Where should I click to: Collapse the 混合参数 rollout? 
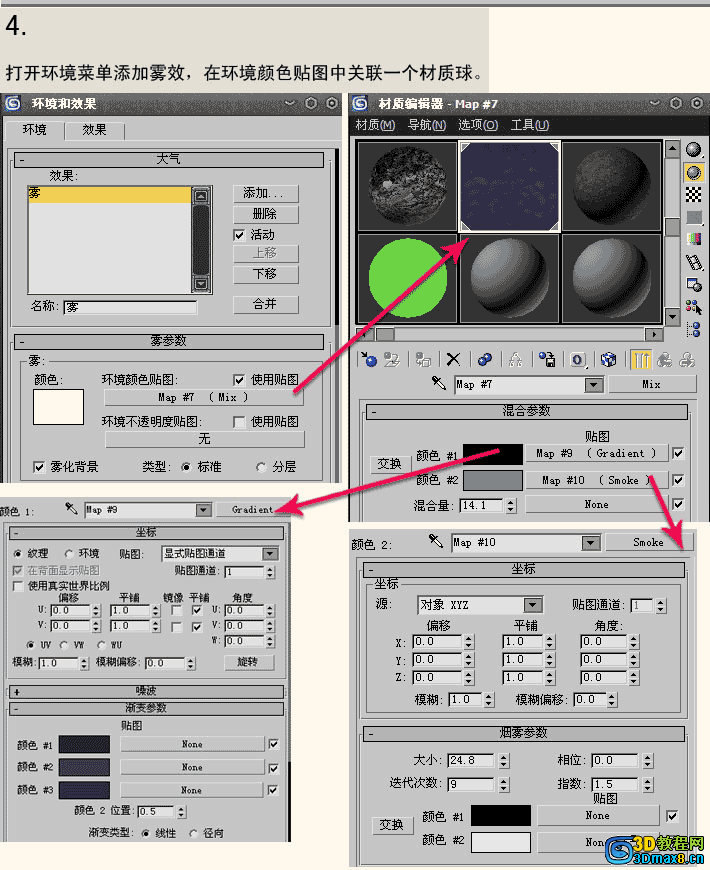click(526, 411)
